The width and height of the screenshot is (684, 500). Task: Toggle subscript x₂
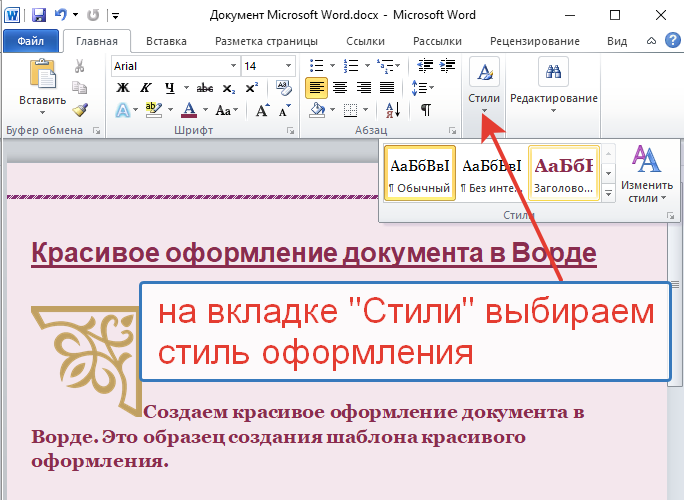(x=229, y=89)
